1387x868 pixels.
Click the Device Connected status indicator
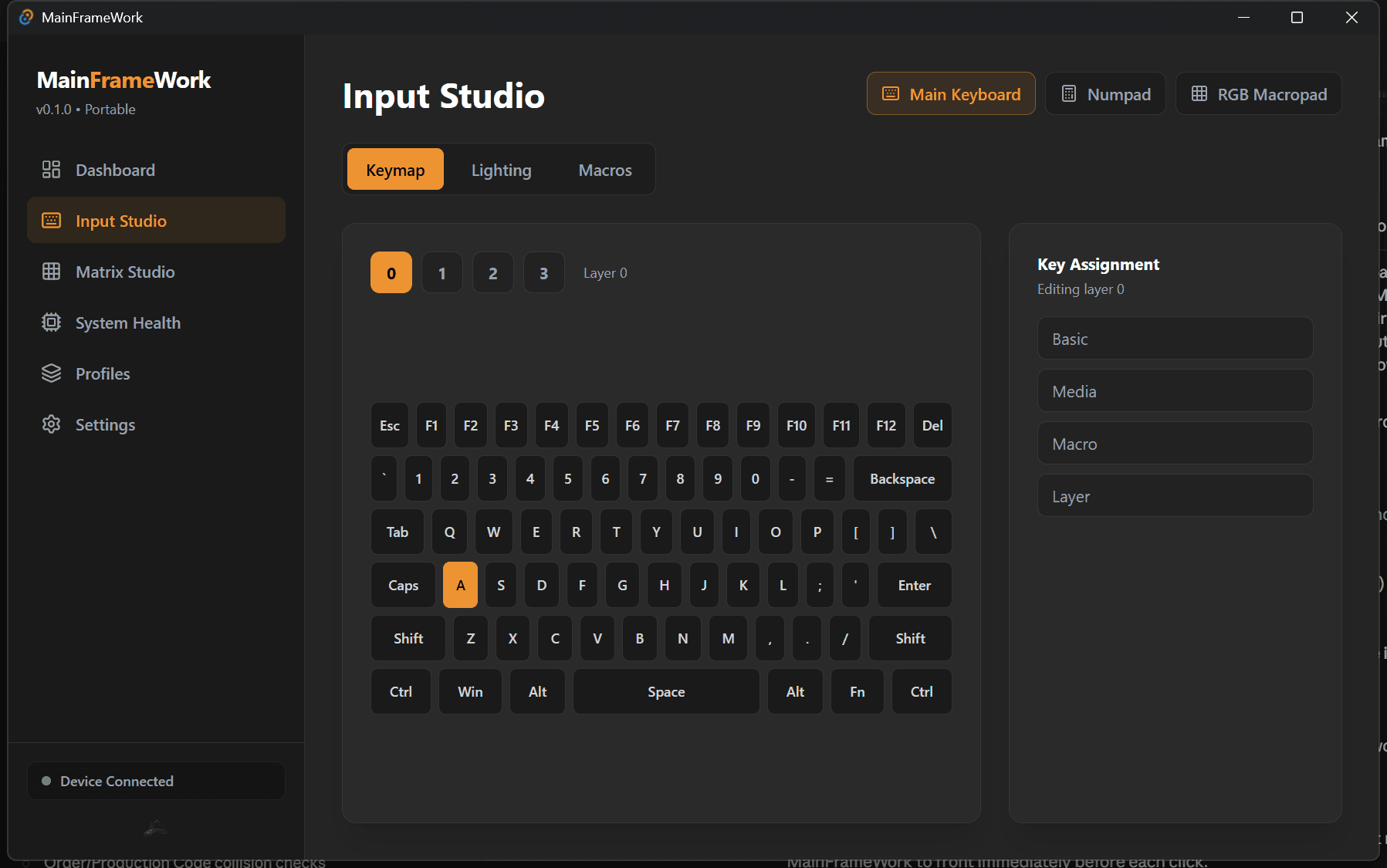tap(156, 781)
